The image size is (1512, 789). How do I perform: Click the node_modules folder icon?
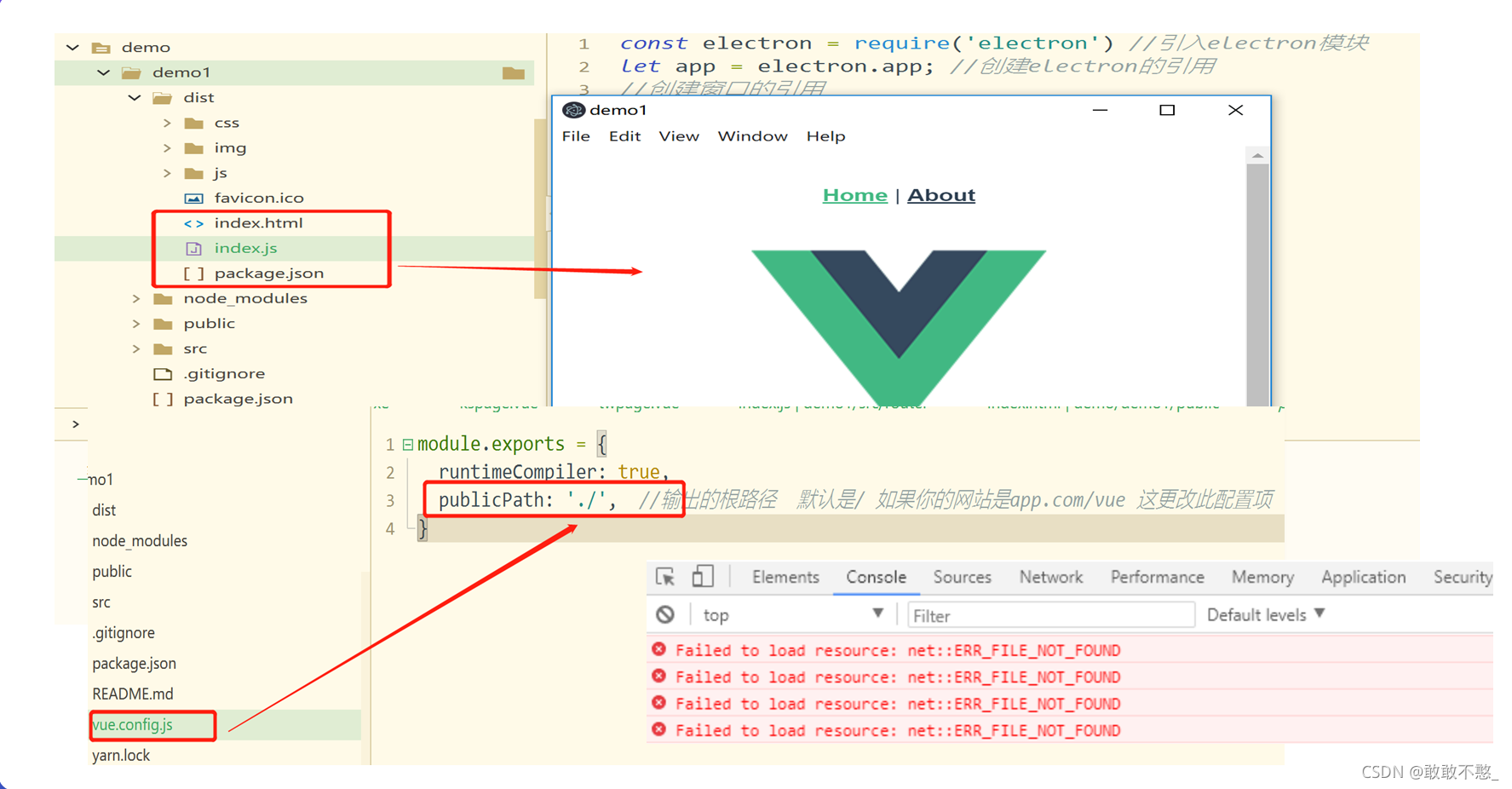[163, 299]
